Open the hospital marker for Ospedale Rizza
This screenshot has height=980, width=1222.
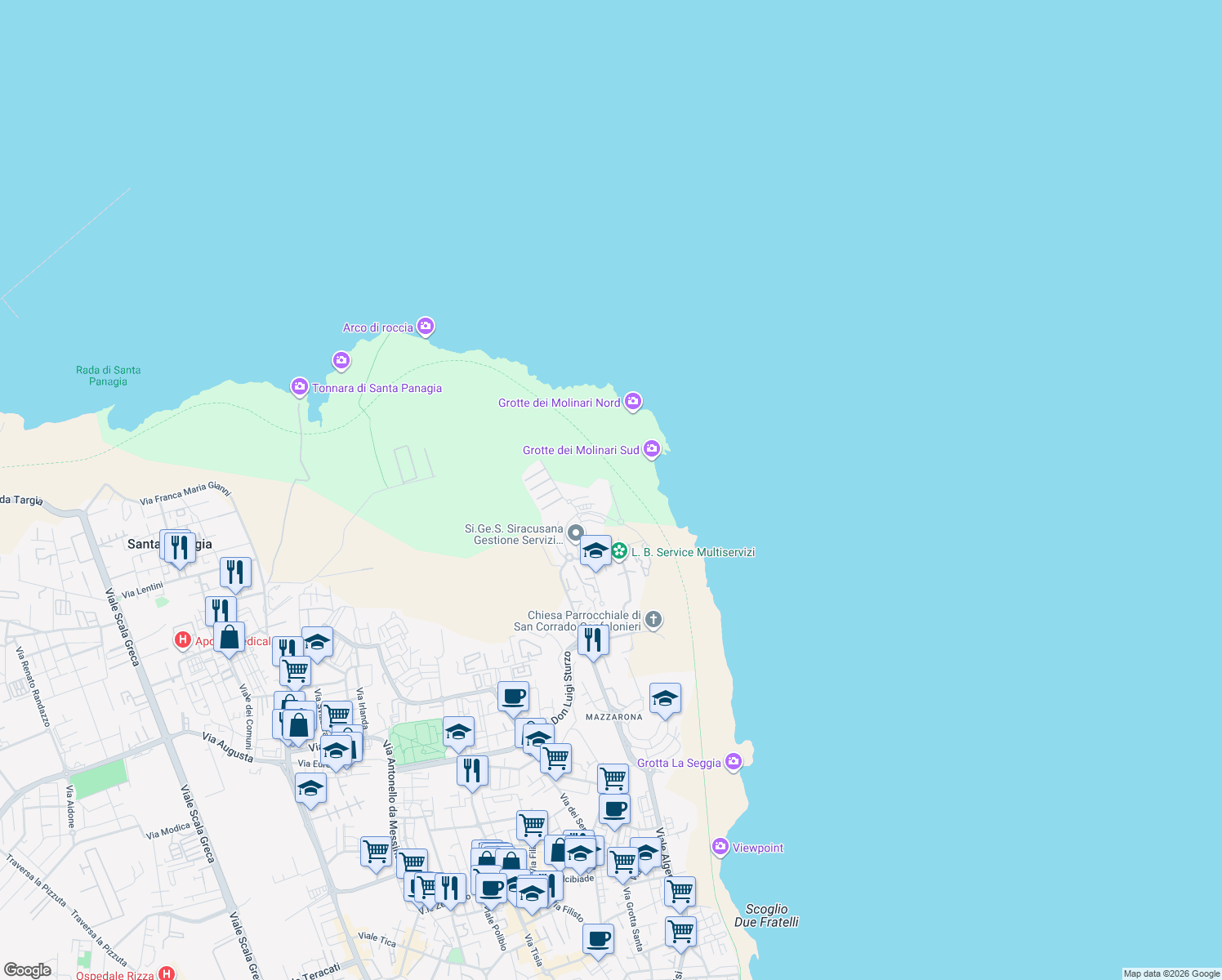point(164,973)
